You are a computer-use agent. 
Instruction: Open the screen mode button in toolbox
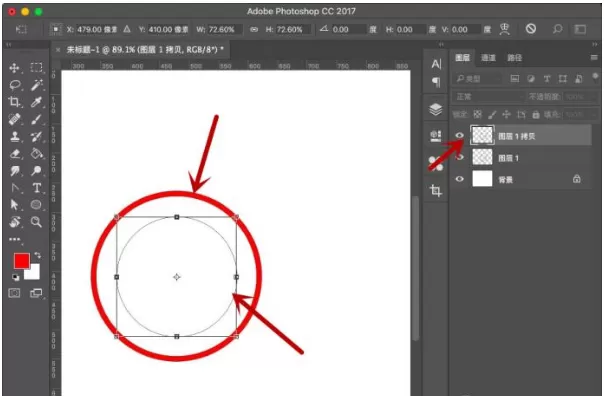click(36, 293)
